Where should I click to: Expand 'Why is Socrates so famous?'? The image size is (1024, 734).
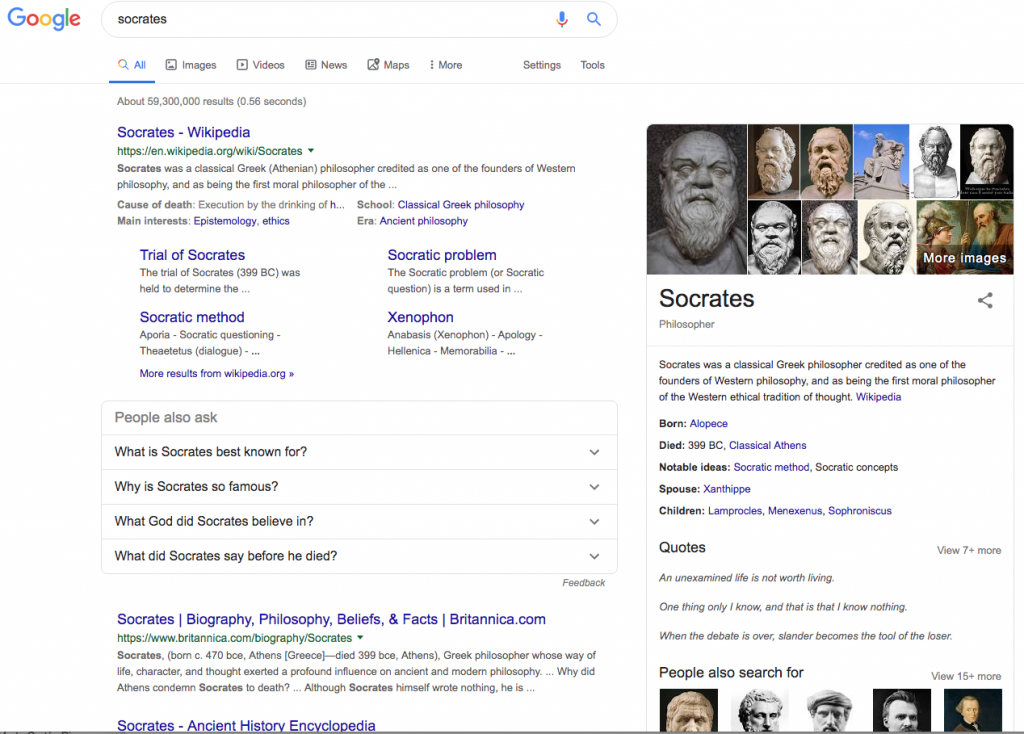pos(359,487)
